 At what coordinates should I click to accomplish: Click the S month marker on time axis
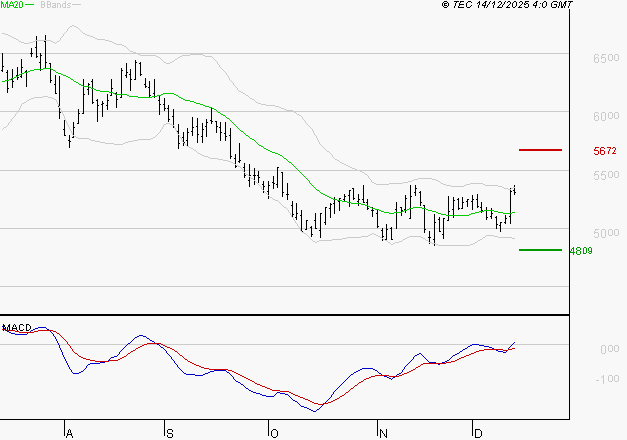(x=170, y=433)
